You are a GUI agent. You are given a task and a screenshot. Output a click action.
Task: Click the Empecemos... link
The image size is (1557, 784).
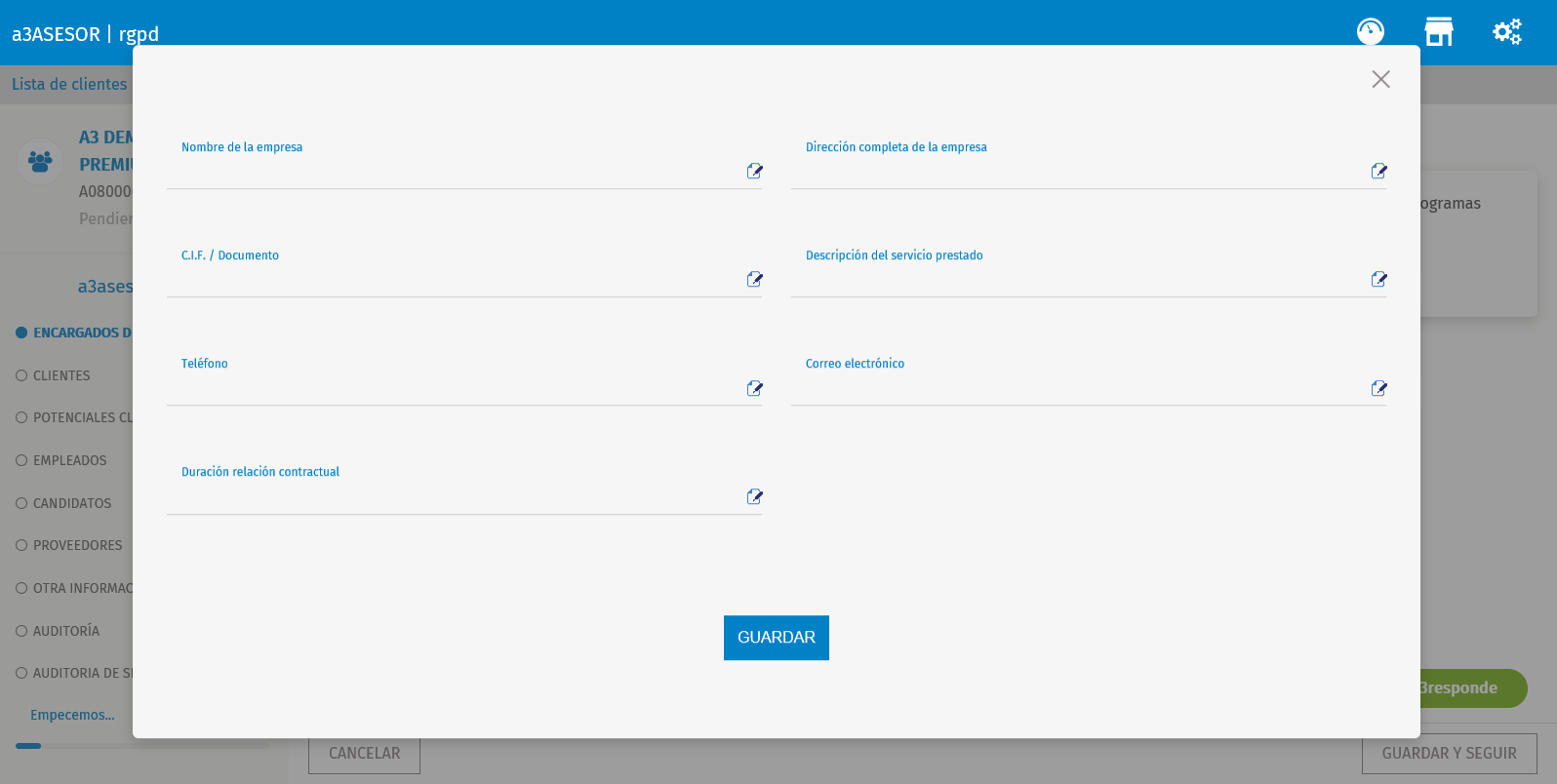(72, 716)
